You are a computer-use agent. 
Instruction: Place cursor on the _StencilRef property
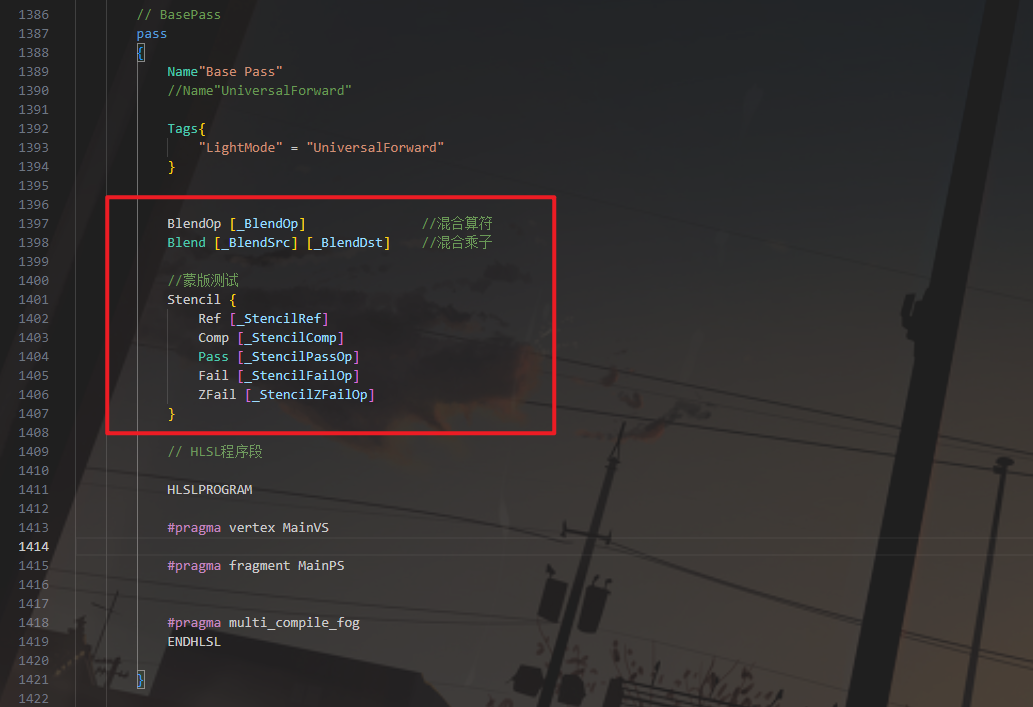point(279,319)
